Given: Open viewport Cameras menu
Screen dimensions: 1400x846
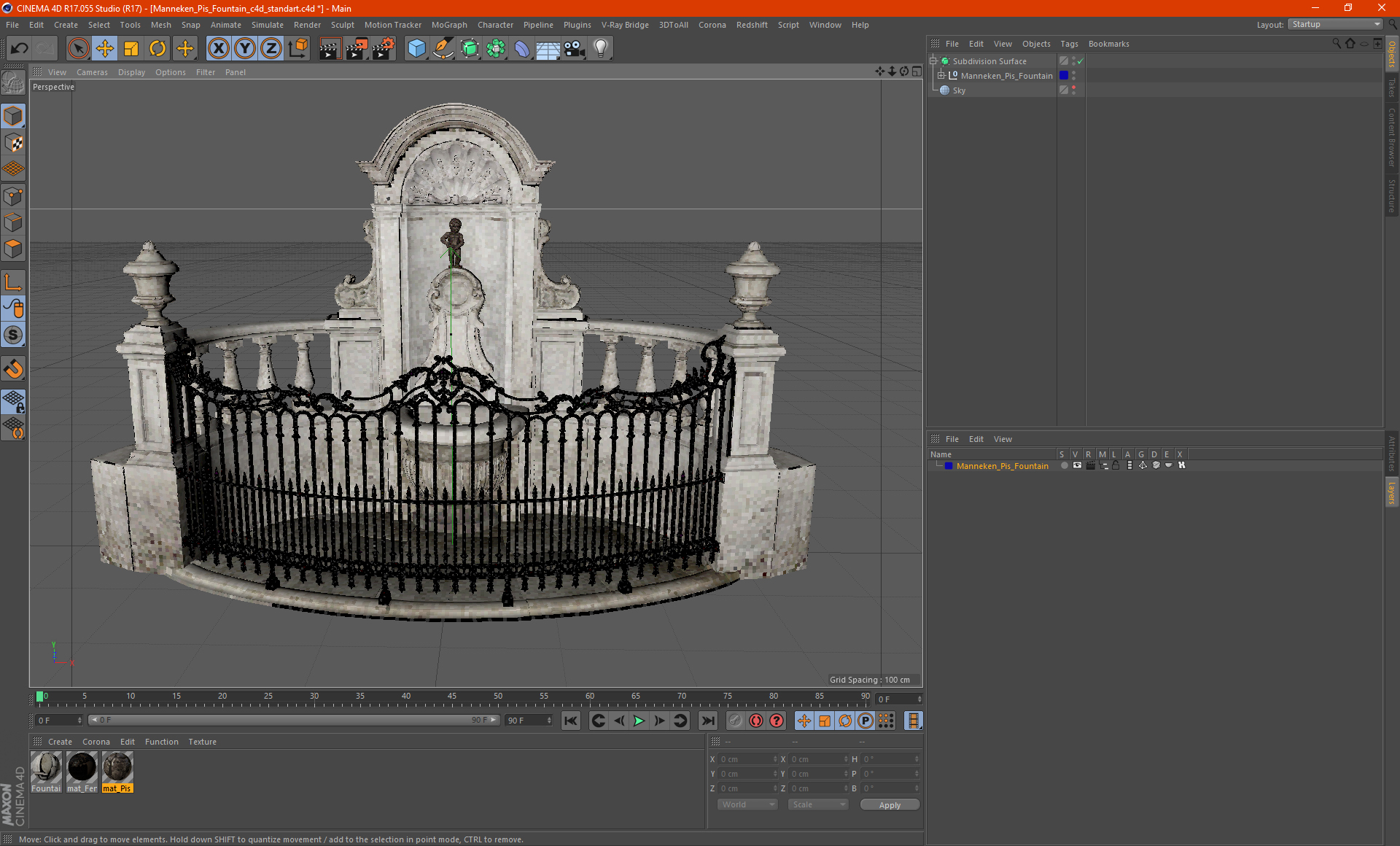Looking at the screenshot, I should click(92, 72).
